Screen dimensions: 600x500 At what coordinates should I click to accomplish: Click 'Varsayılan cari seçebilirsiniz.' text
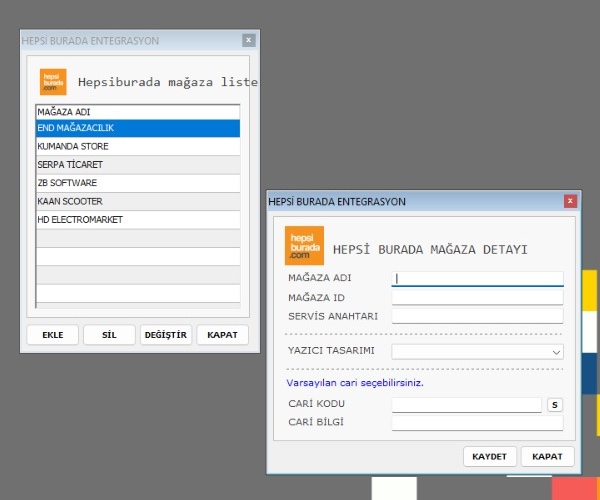point(355,383)
